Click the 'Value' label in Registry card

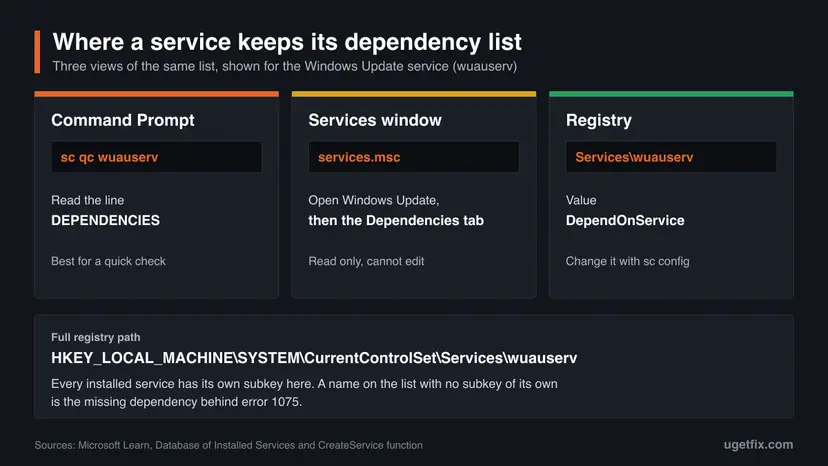point(581,200)
